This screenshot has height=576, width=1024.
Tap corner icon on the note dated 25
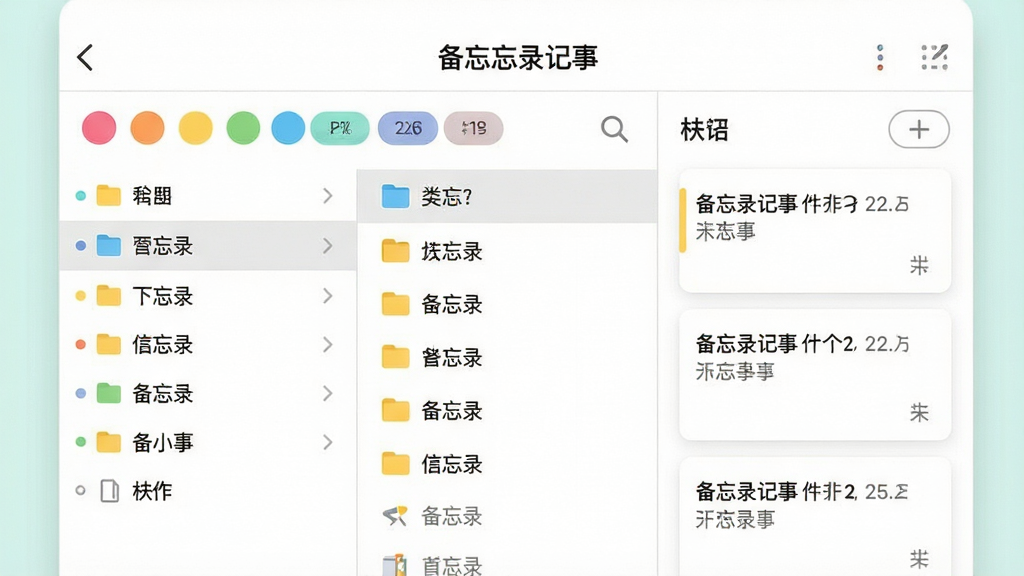tap(919, 558)
